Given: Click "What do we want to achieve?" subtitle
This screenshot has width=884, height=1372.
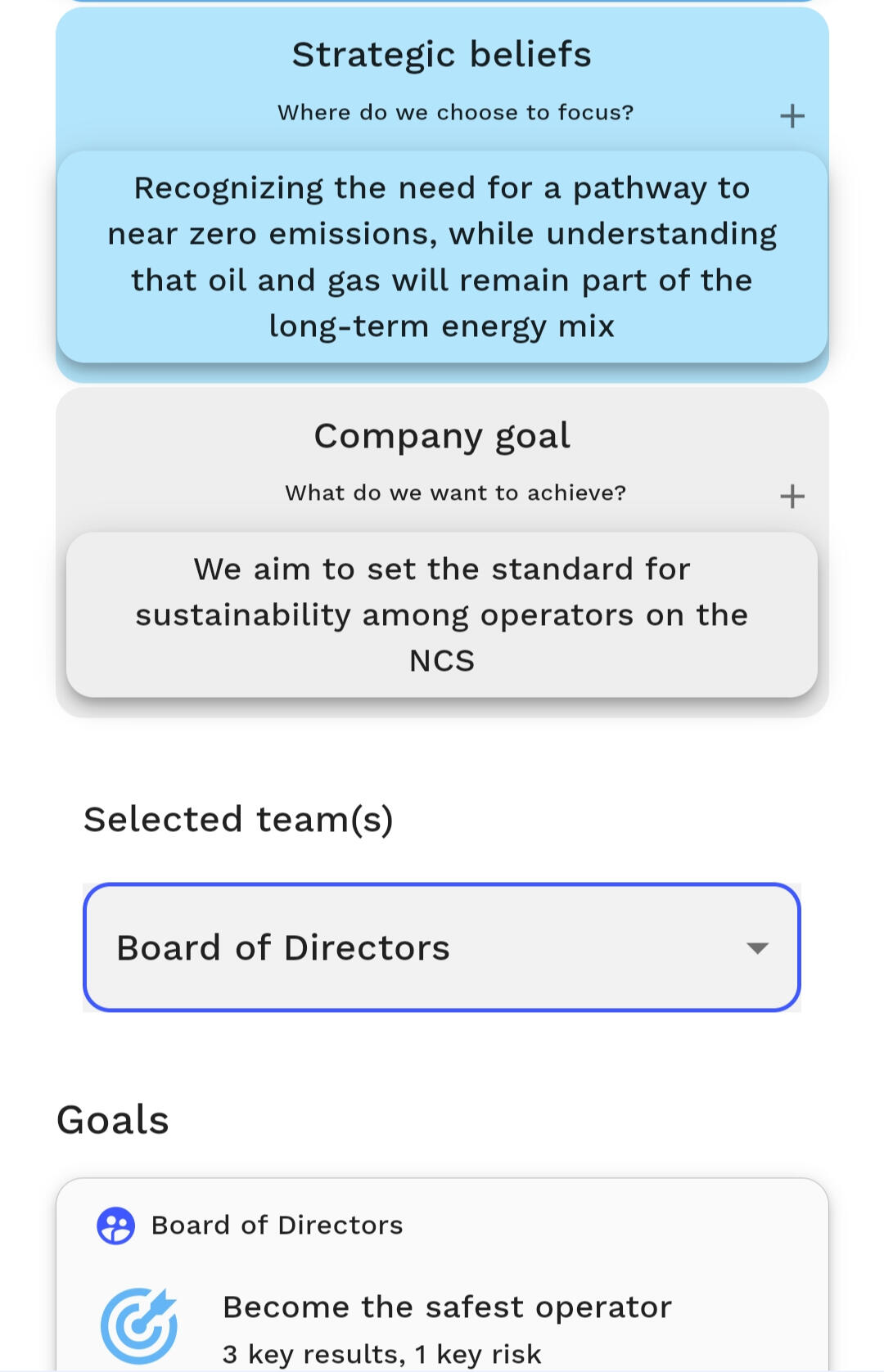Looking at the screenshot, I should pos(455,493).
